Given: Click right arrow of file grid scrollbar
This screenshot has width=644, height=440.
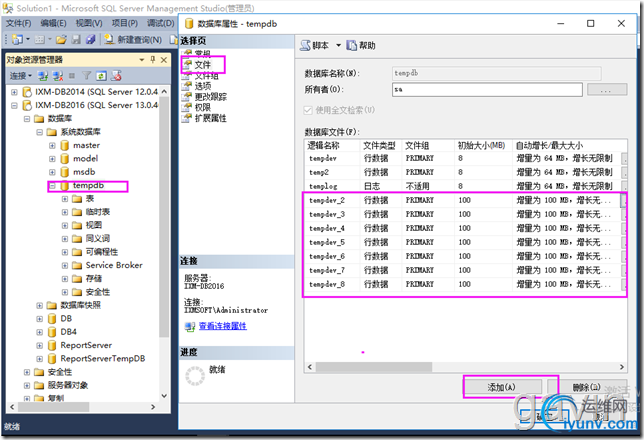Looking at the screenshot, I should (622, 367).
